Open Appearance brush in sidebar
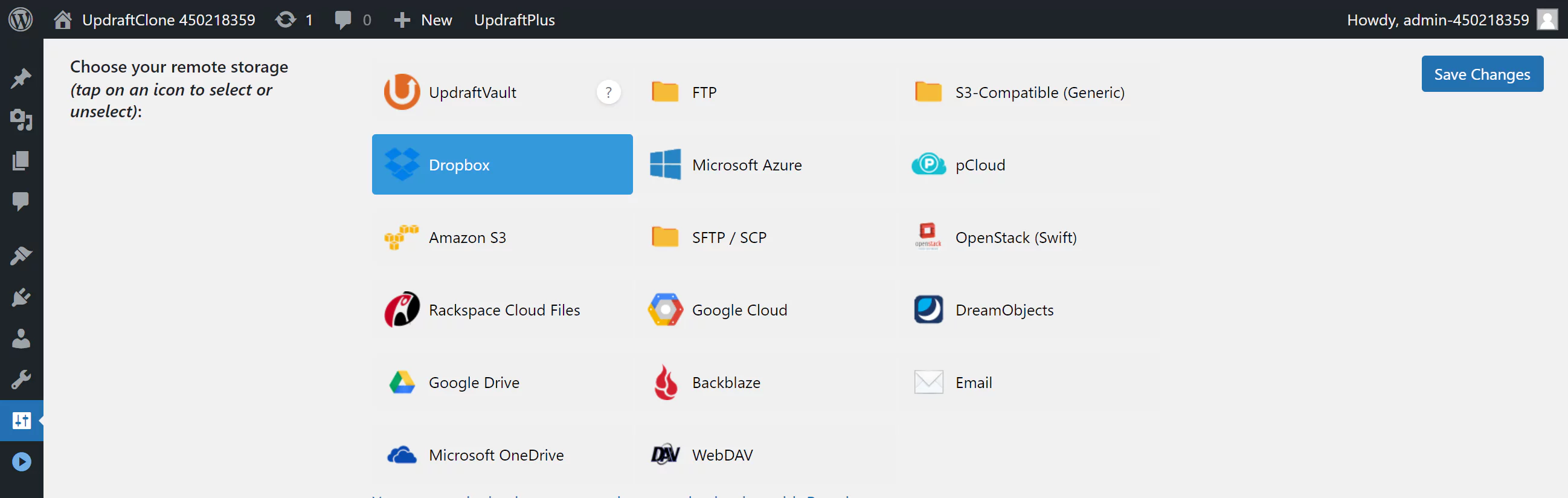The width and height of the screenshot is (1568, 498). click(x=21, y=256)
